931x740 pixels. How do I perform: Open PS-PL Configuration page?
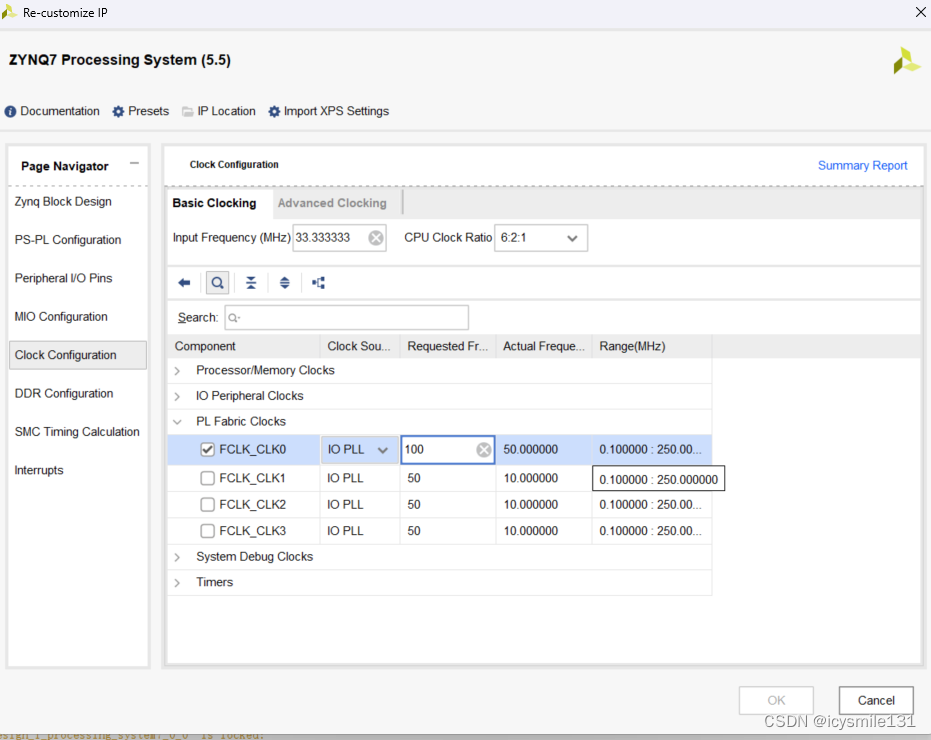(68, 240)
